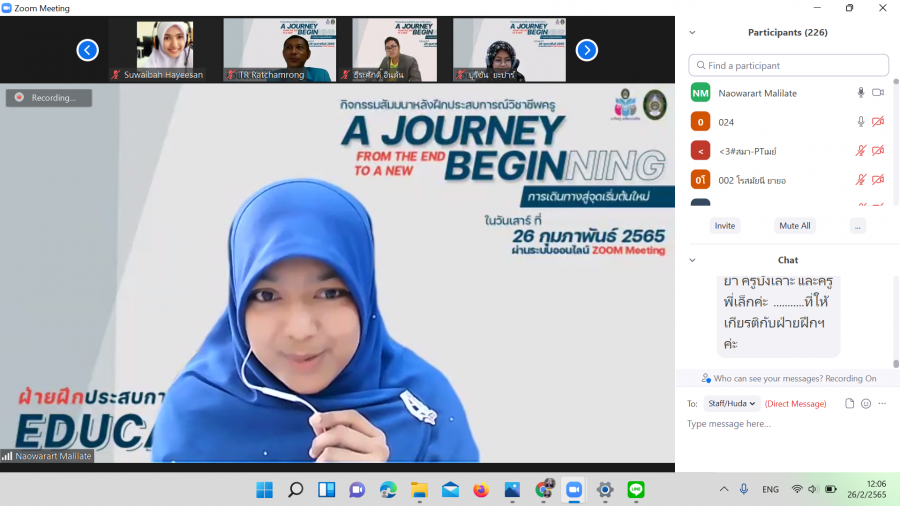Open chat more options menu
Viewport: 900px width, 506px height.
tap(883, 404)
